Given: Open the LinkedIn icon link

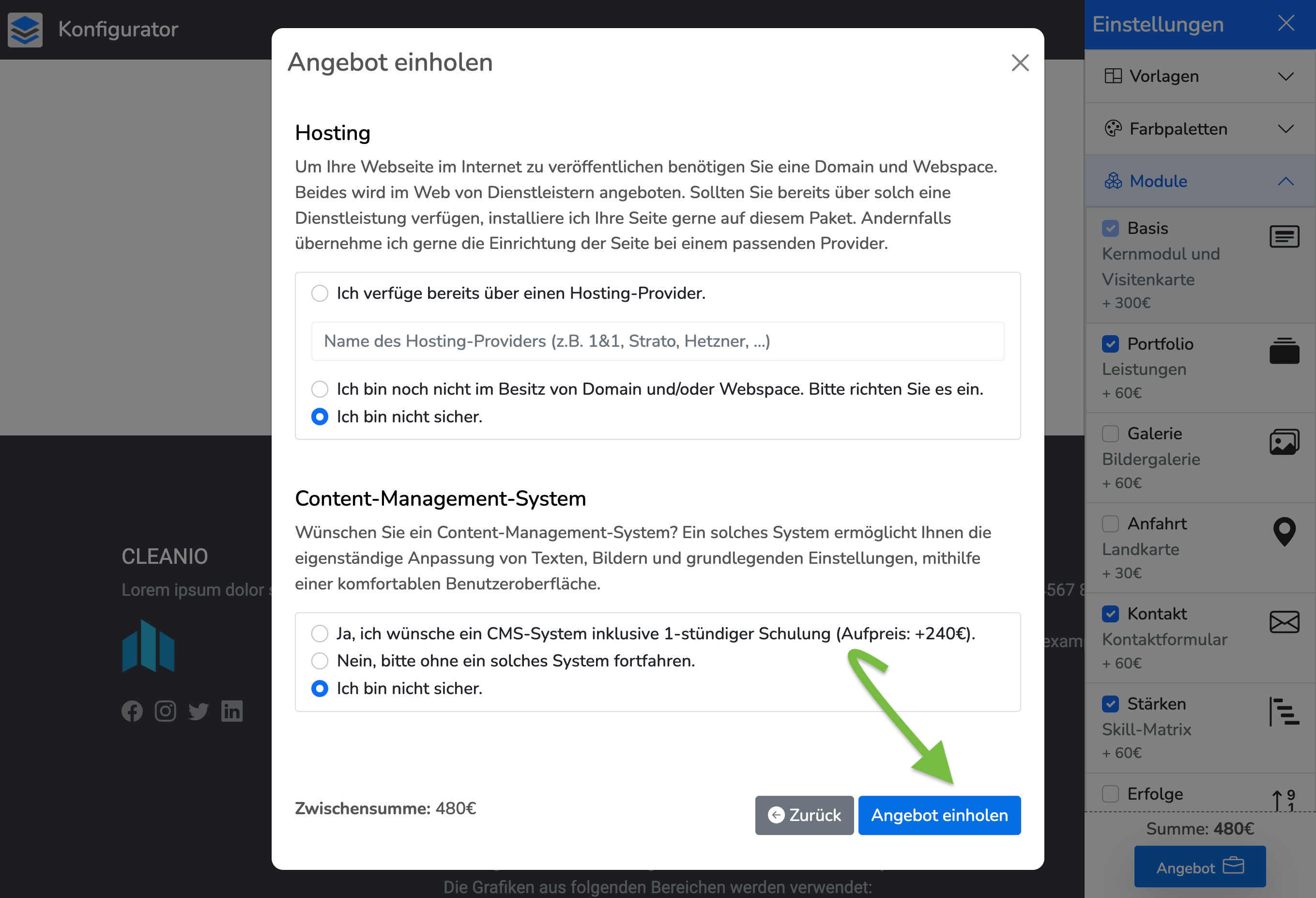Looking at the screenshot, I should 231,711.
